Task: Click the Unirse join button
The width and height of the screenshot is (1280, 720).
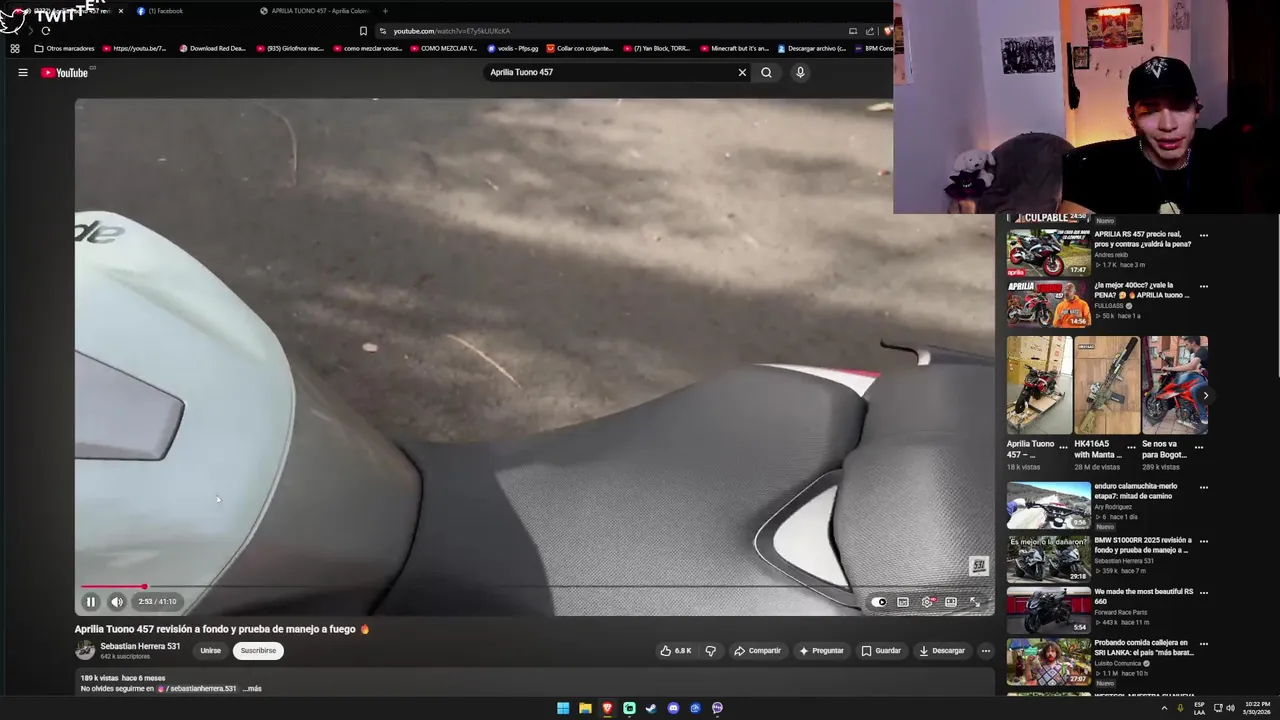Action: 210,651
